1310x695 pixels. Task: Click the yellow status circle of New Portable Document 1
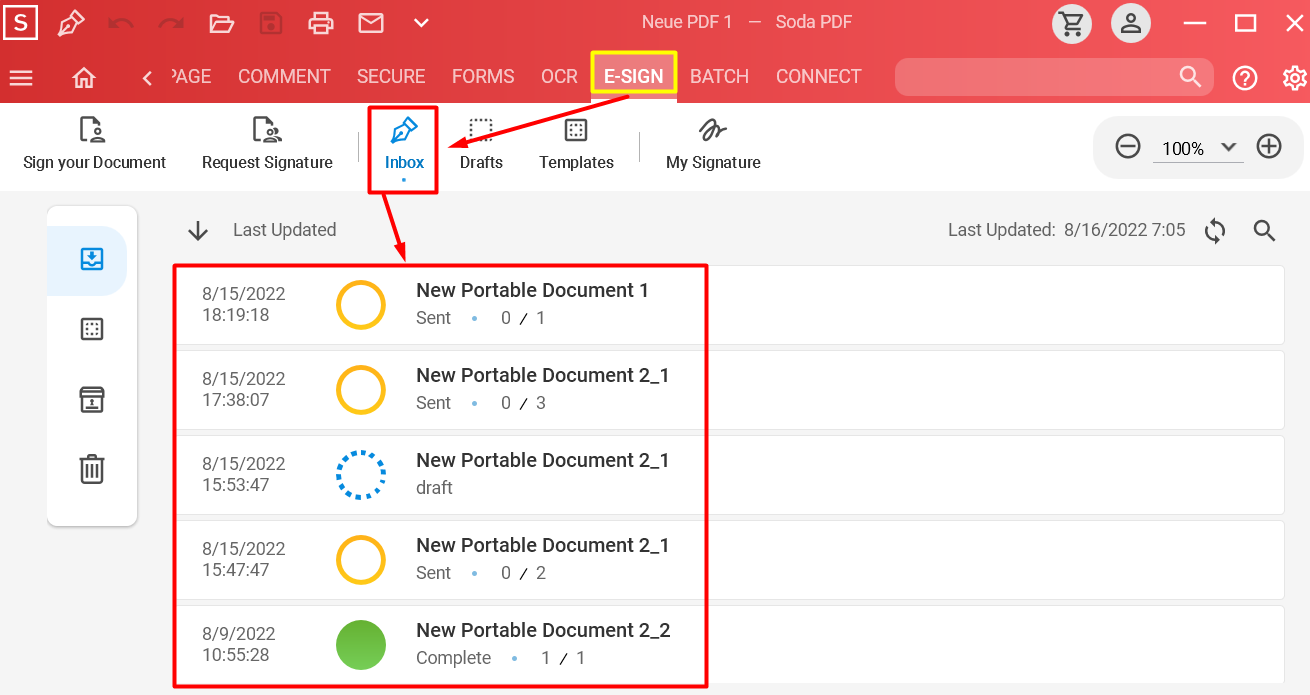tap(361, 305)
